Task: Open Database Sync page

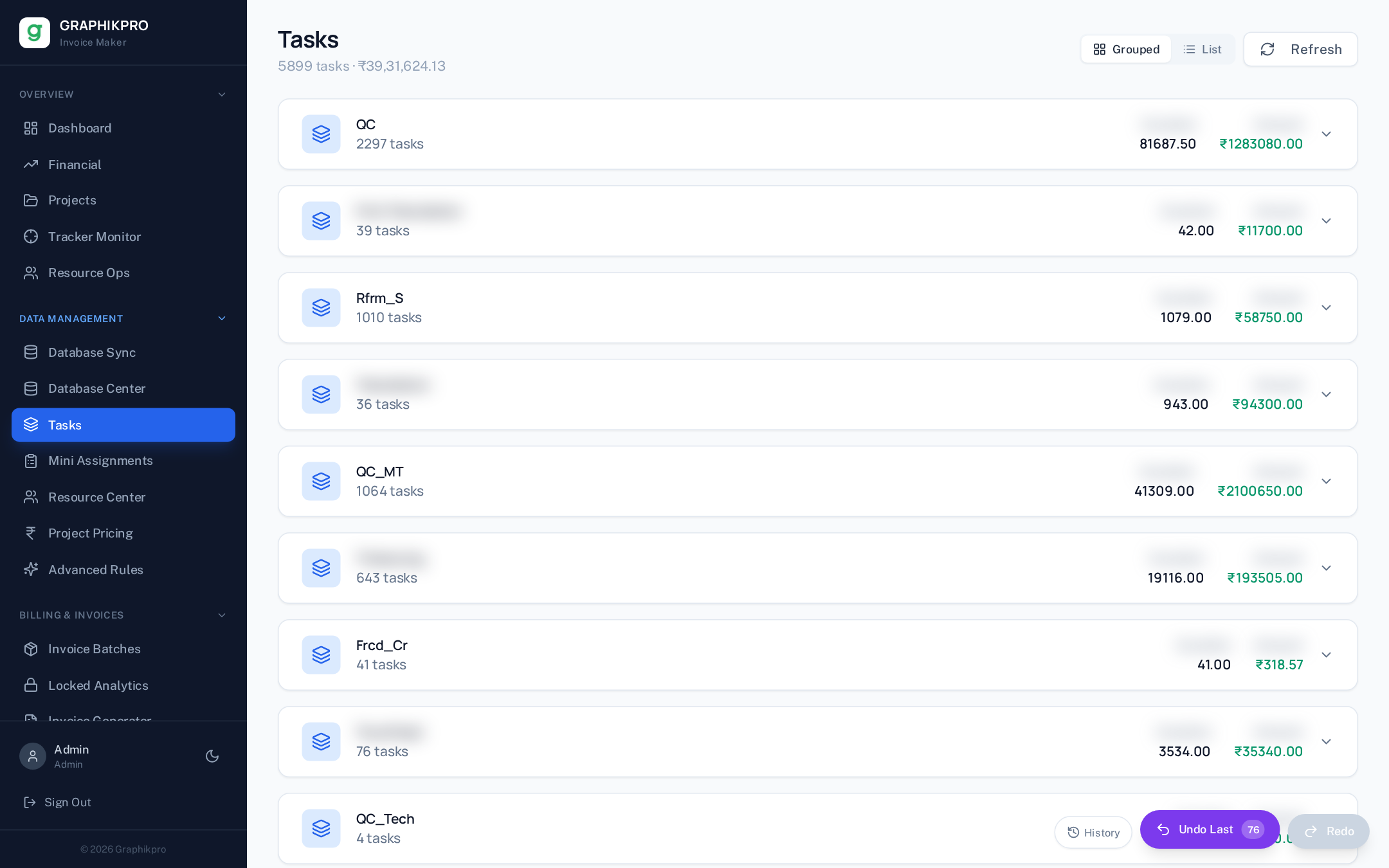Action: click(x=123, y=352)
